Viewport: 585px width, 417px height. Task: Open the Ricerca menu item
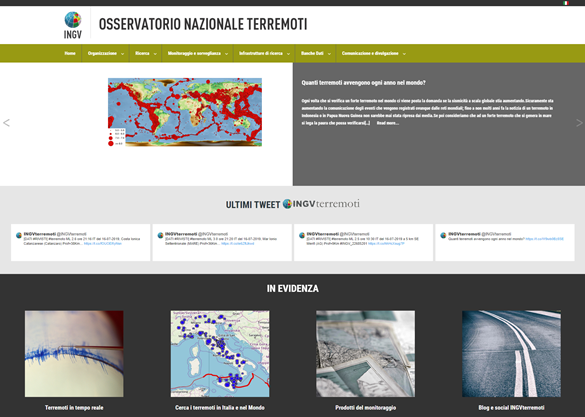tap(146, 53)
